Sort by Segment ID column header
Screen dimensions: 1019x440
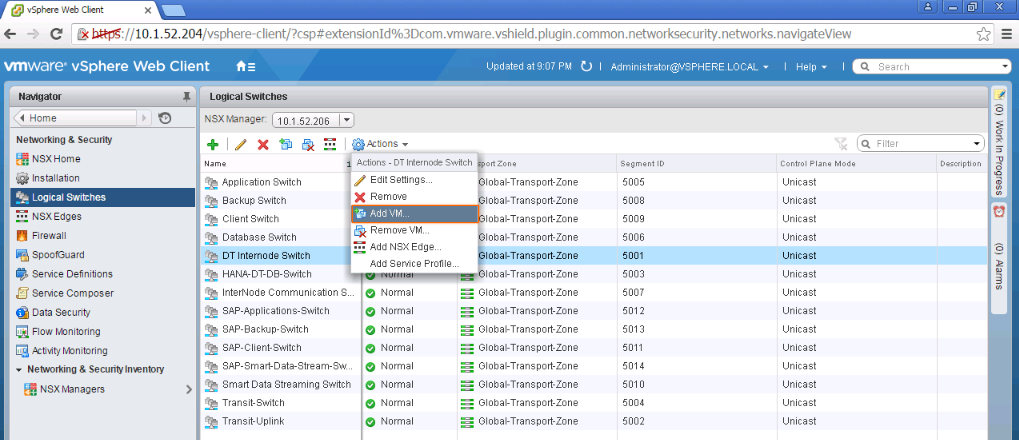[696, 164]
